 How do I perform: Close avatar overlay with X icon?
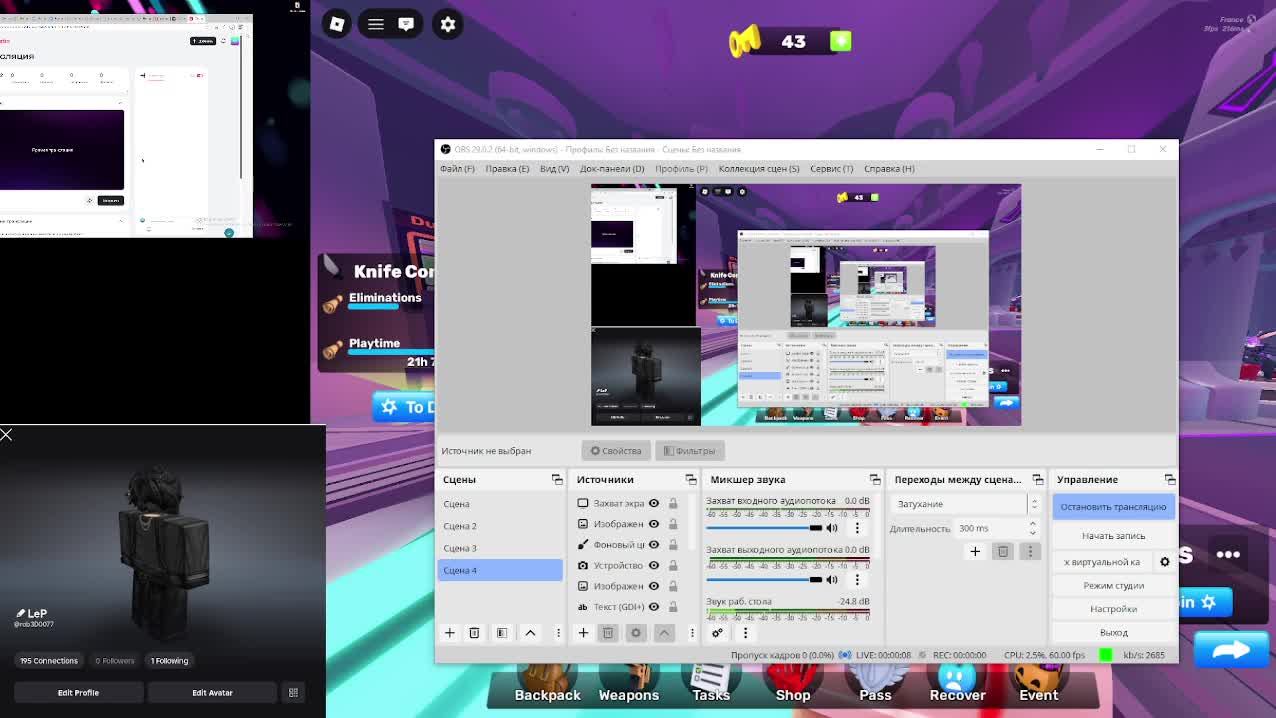coord(7,434)
